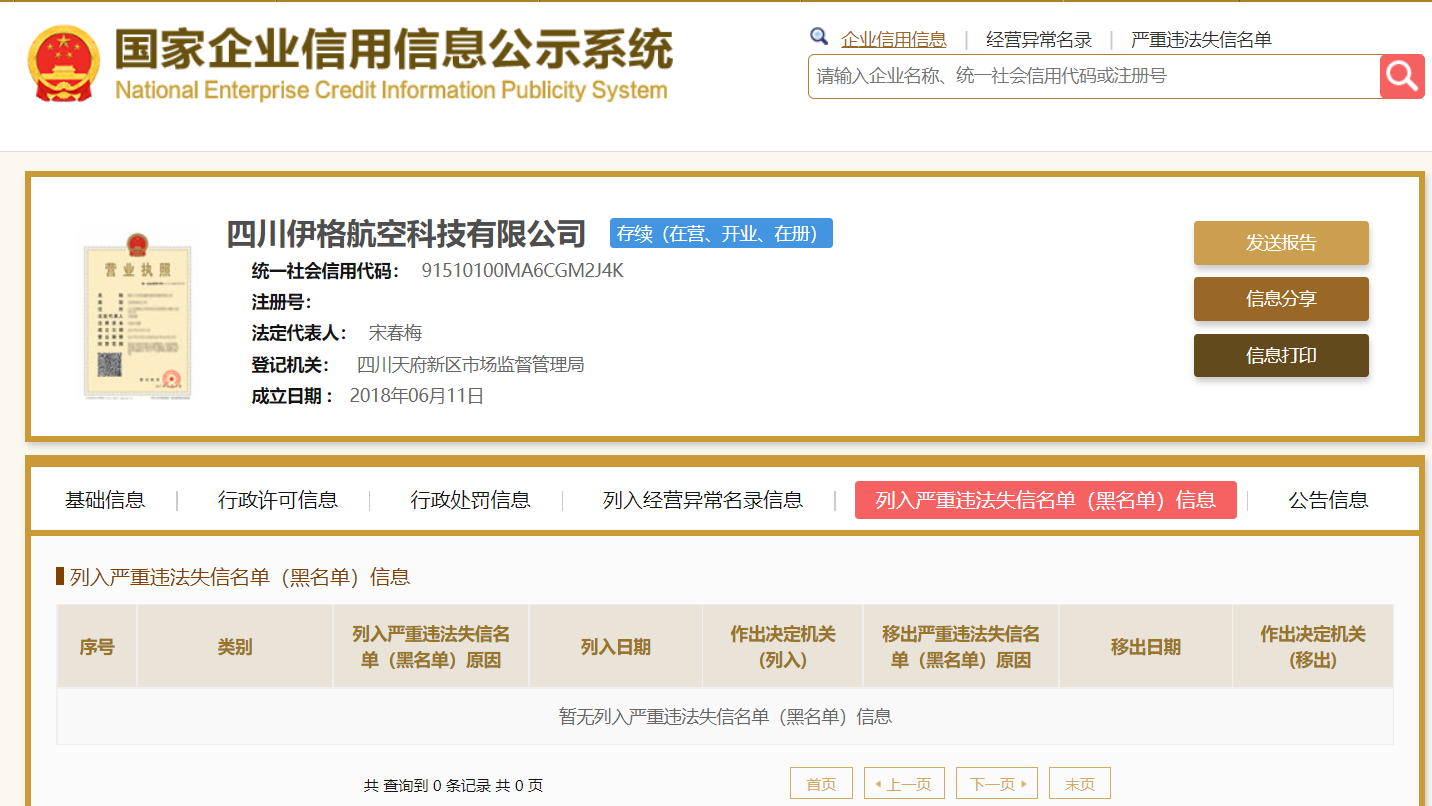Click the 作出决定机关（列入） column header
1432x806 pixels.
pos(783,647)
